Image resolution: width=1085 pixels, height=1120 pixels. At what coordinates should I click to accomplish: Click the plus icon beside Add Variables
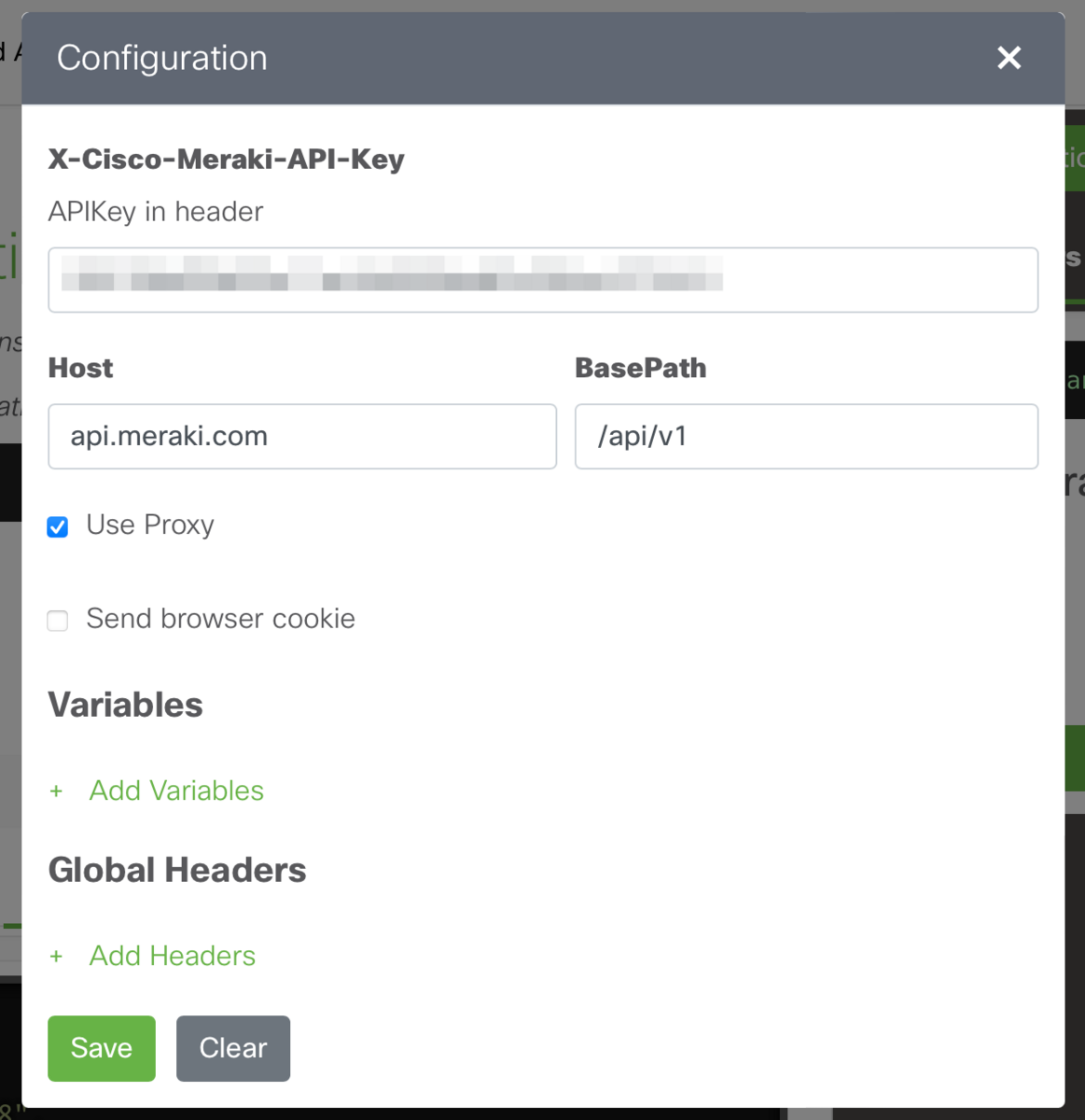tap(56, 791)
